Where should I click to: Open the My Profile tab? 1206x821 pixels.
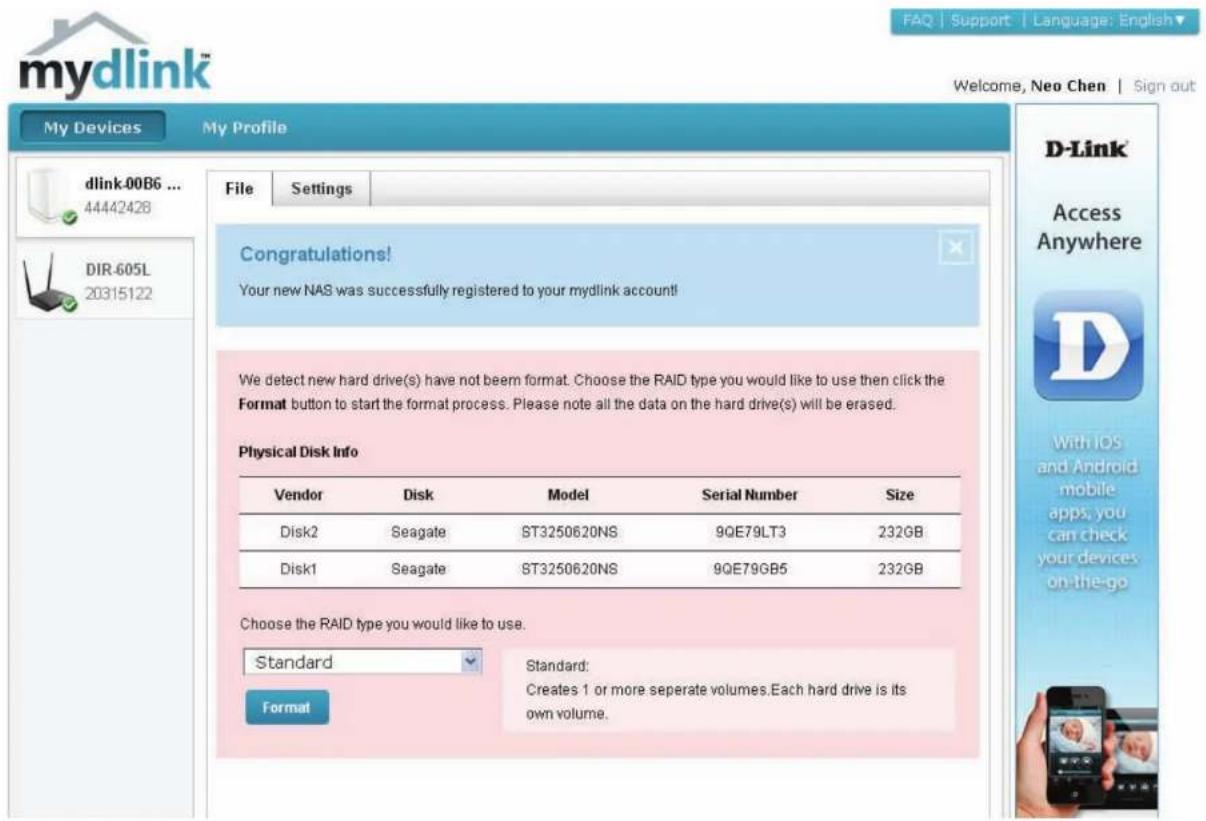point(244,128)
